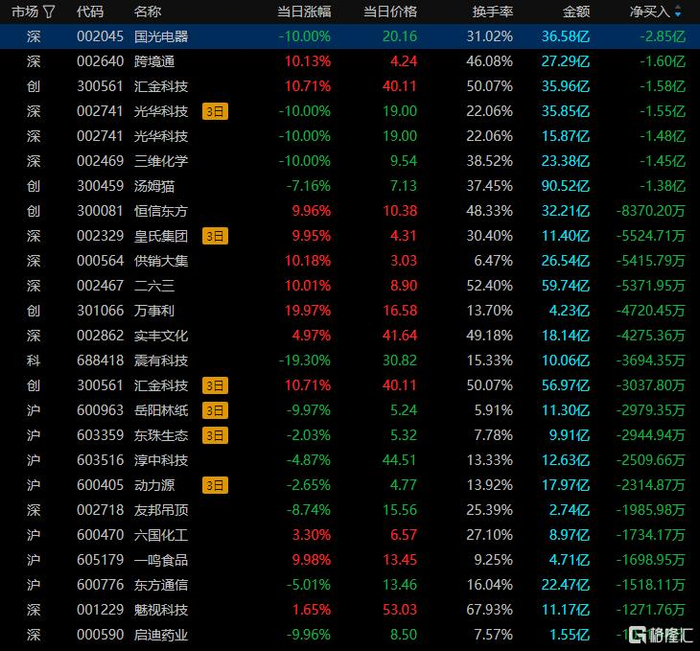The height and width of the screenshot is (651, 700).
Task: Sort by the 代码 column header
Action: tap(90, 12)
